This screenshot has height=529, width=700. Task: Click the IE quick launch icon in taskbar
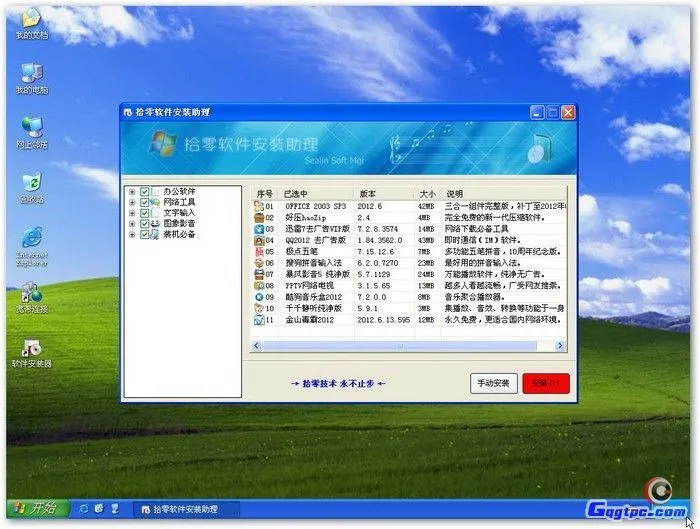(x=83, y=508)
